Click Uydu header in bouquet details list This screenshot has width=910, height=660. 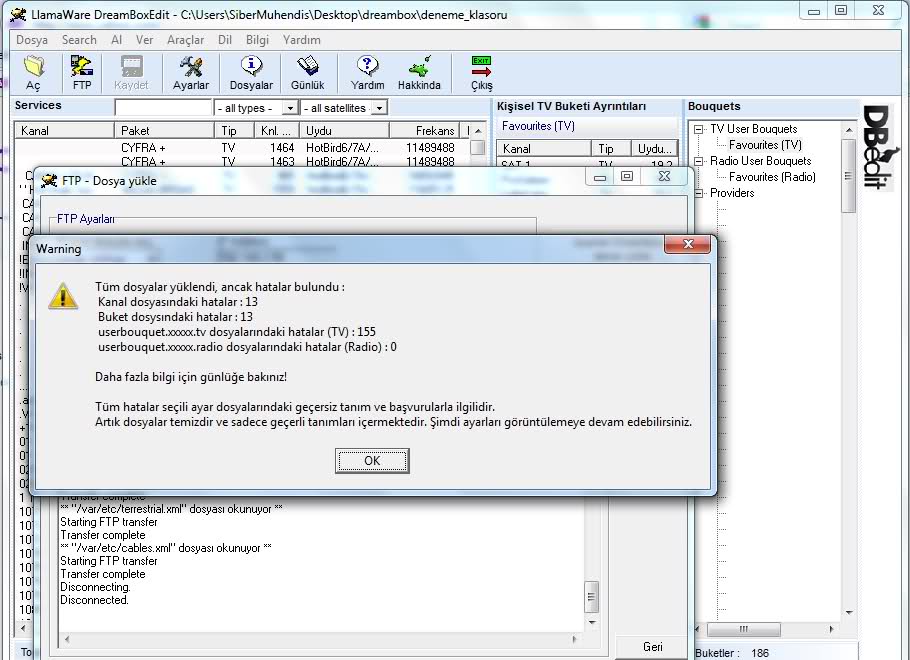(654, 149)
